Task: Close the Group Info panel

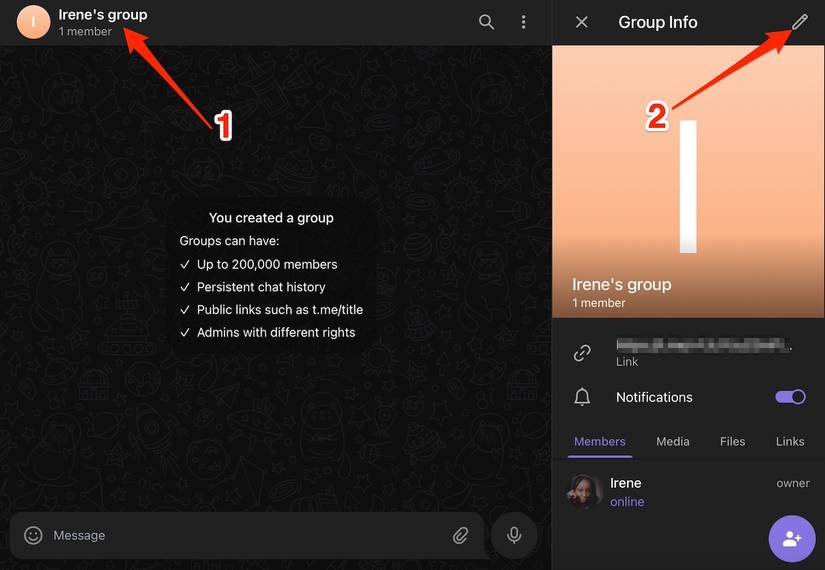Action: click(x=582, y=22)
